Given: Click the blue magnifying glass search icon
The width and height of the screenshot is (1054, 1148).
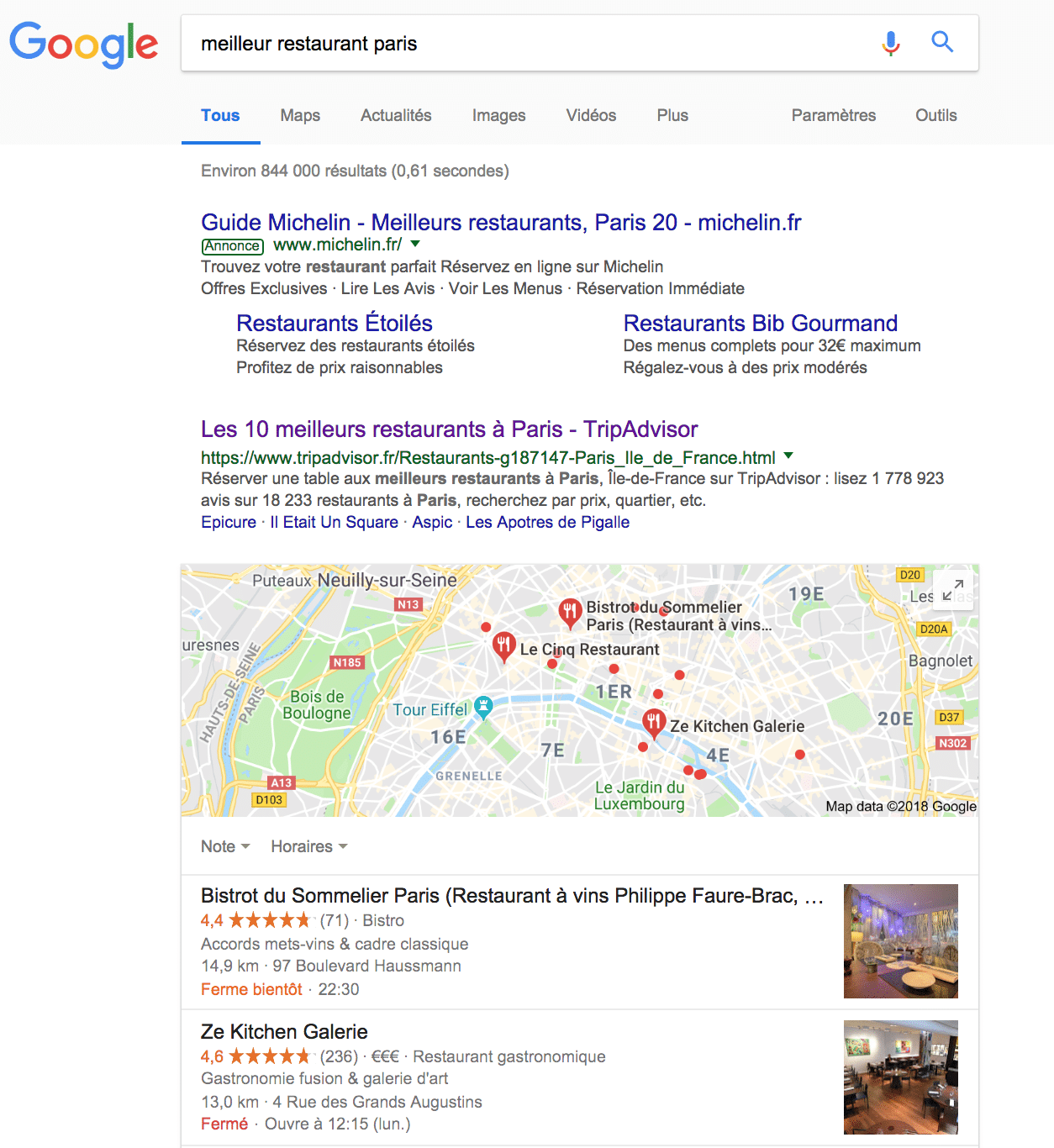Looking at the screenshot, I should click(942, 42).
